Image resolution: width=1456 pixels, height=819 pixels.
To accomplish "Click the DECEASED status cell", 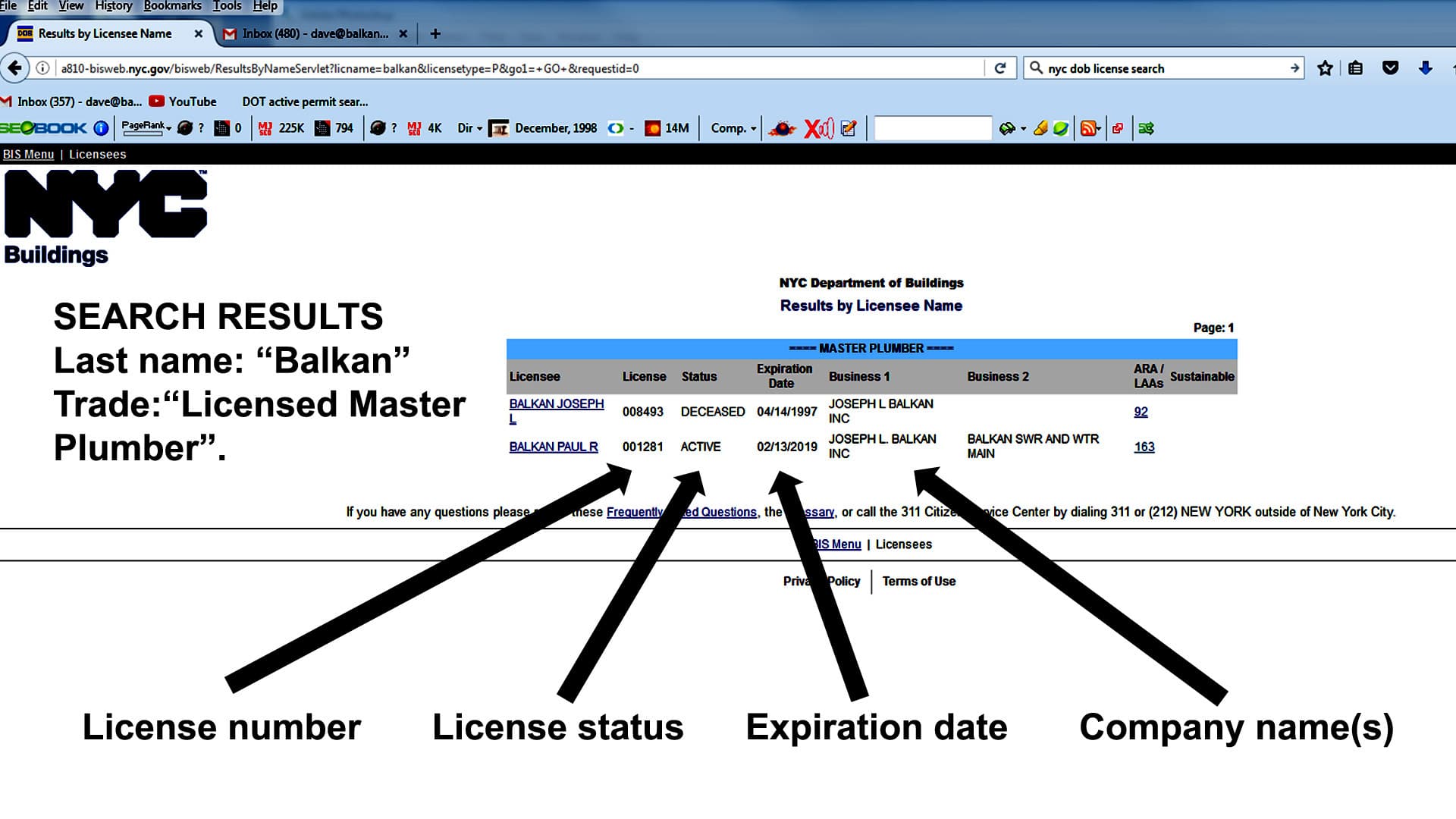I will pyautogui.click(x=713, y=412).
